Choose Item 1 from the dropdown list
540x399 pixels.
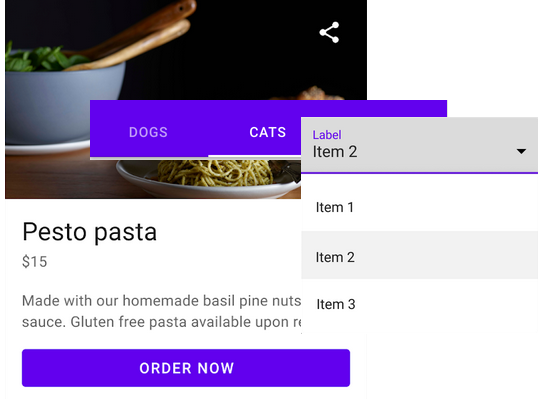tap(419, 207)
